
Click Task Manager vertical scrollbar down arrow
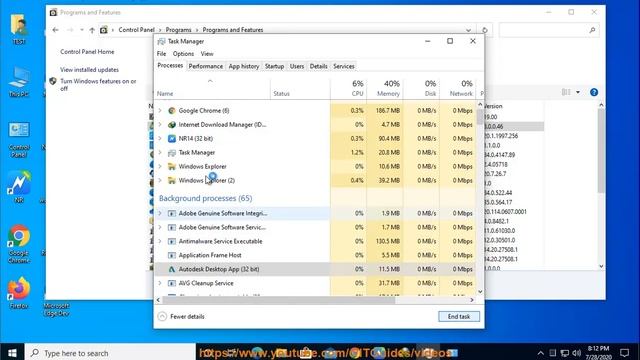point(480,291)
